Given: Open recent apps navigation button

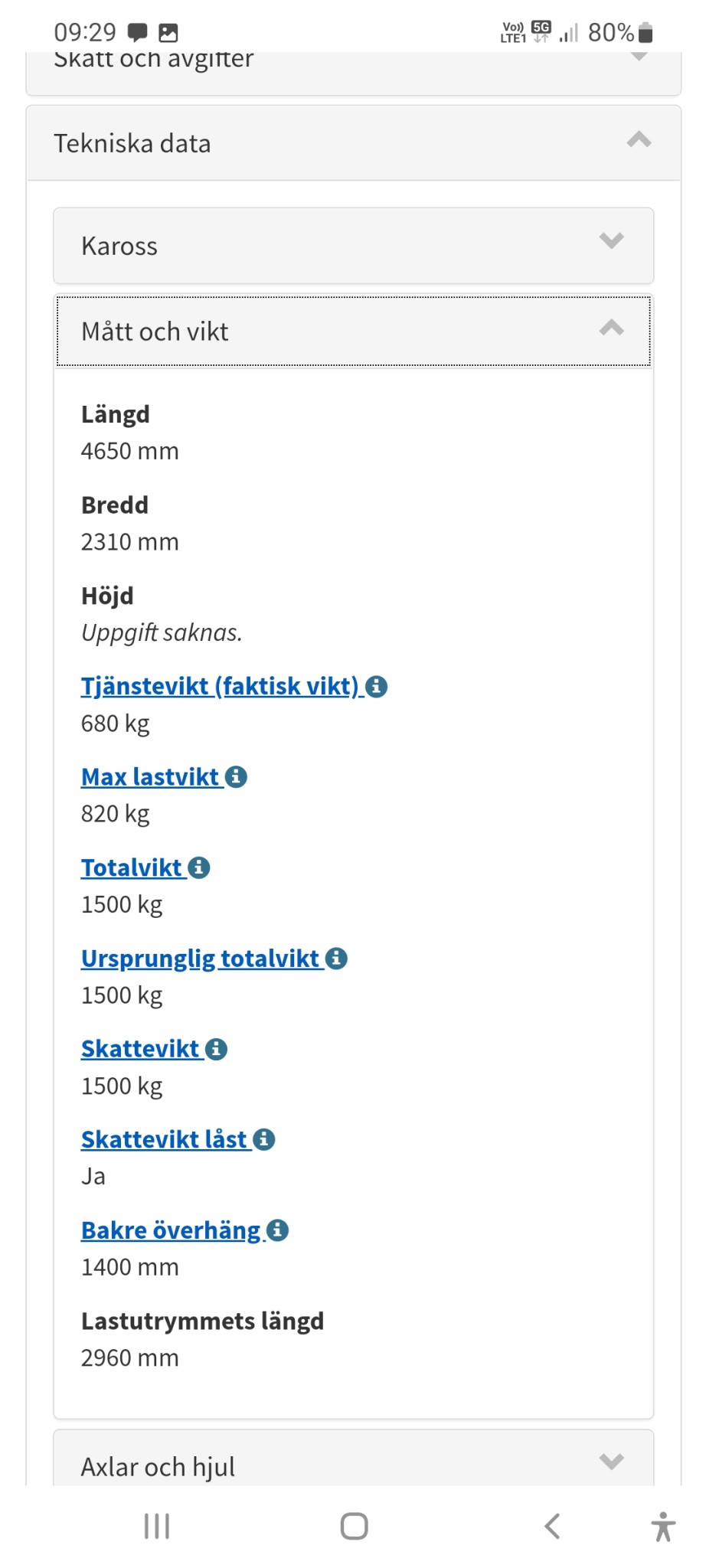Looking at the screenshot, I should [x=157, y=1526].
